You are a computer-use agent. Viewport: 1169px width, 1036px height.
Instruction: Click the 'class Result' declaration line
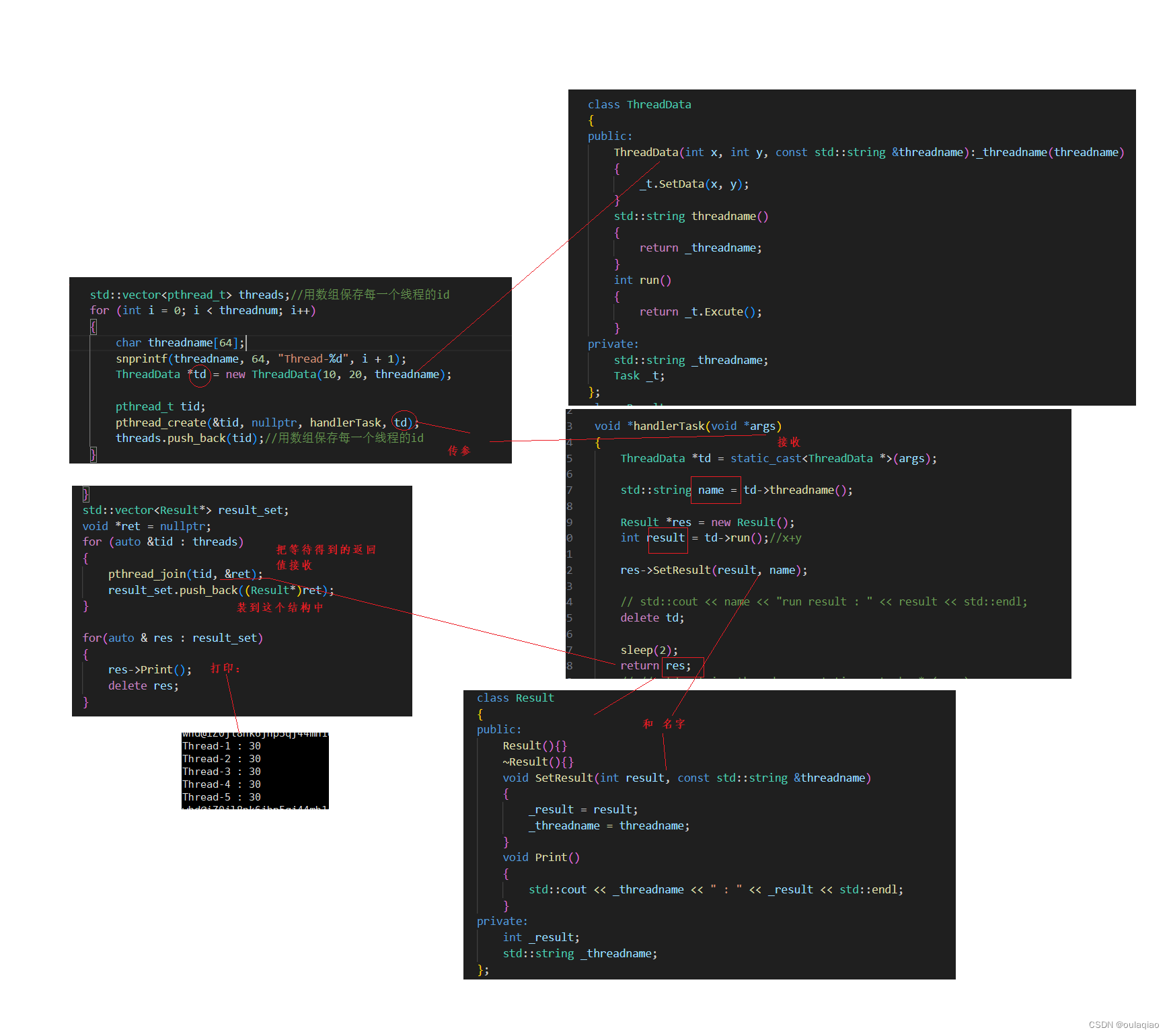pyautogui.click(x=515, y=698)
